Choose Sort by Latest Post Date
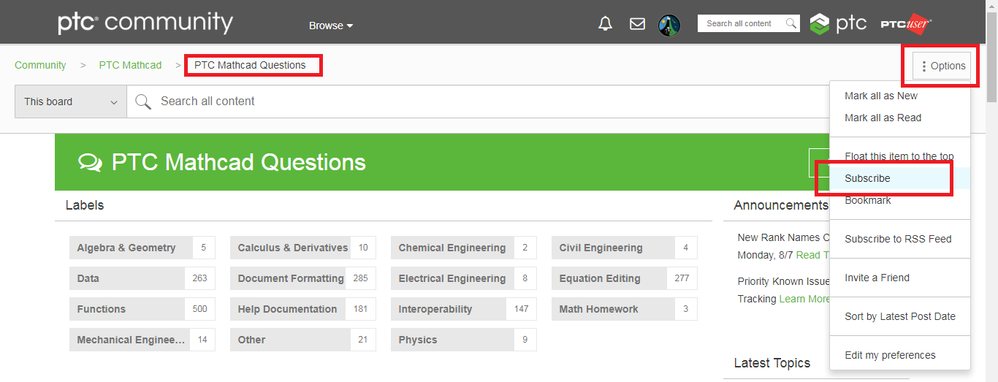The width and height of the screenshot is (998, 382). coord(900,316)
